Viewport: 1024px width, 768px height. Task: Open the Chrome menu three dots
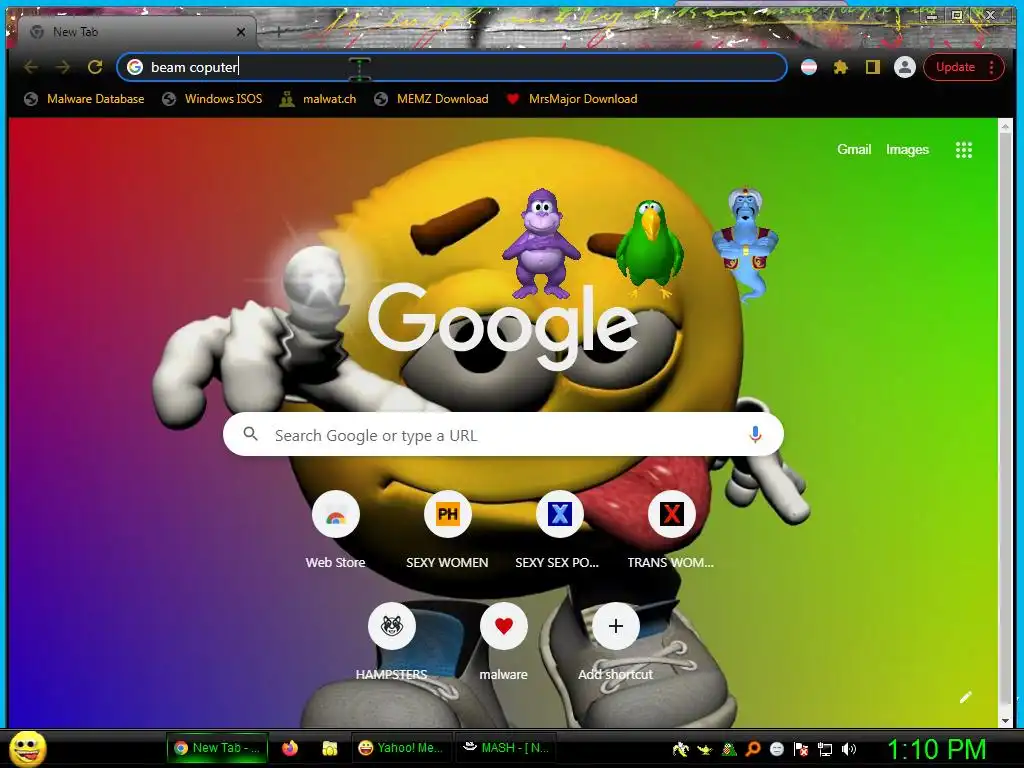pos(991,67)
